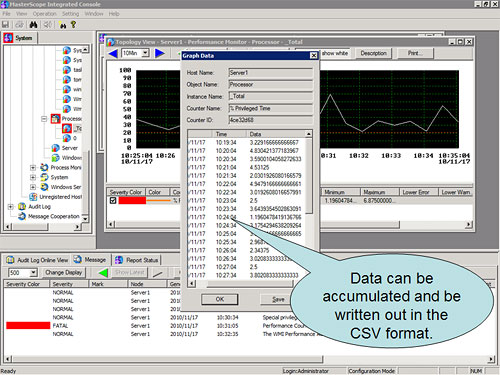Click the Host Name field showing Server1
Screen dimensions: 500x375
tap(271, 73)
